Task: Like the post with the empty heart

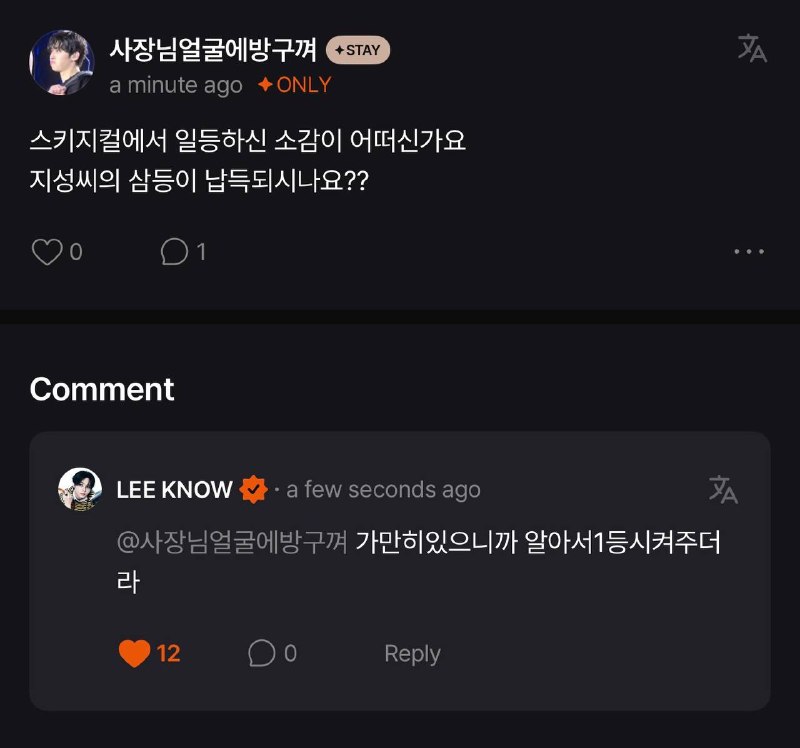Action: pyautogui.click(x=47, y=252)
